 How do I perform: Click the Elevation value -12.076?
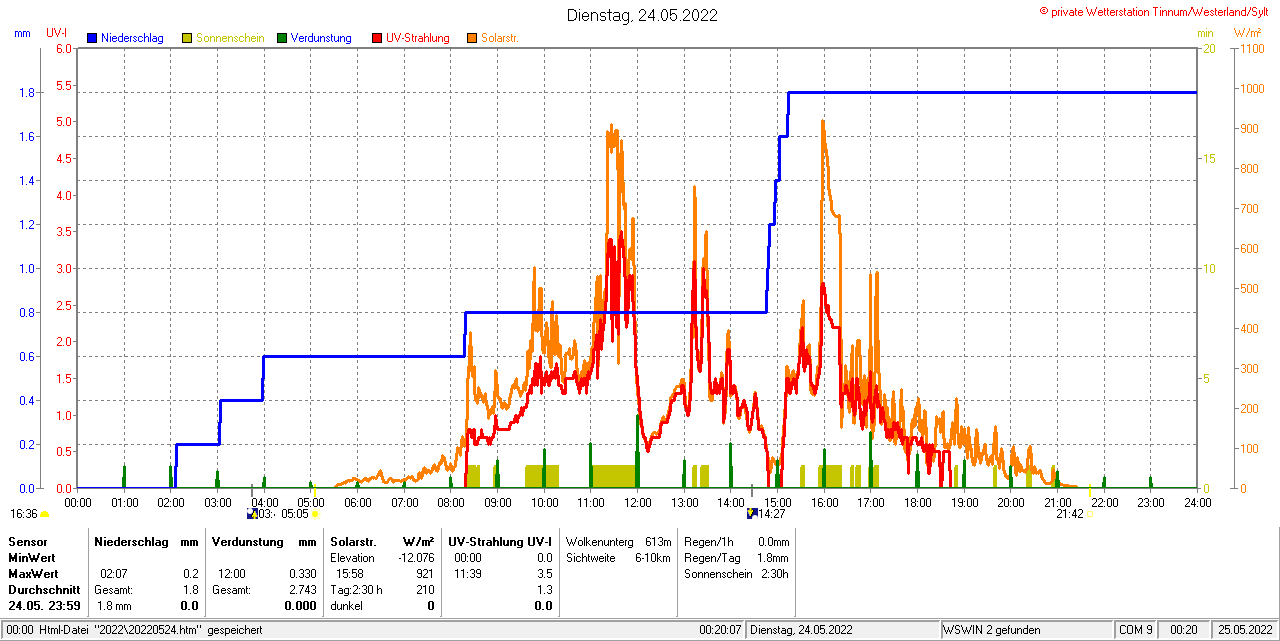(x=415, y=557)
